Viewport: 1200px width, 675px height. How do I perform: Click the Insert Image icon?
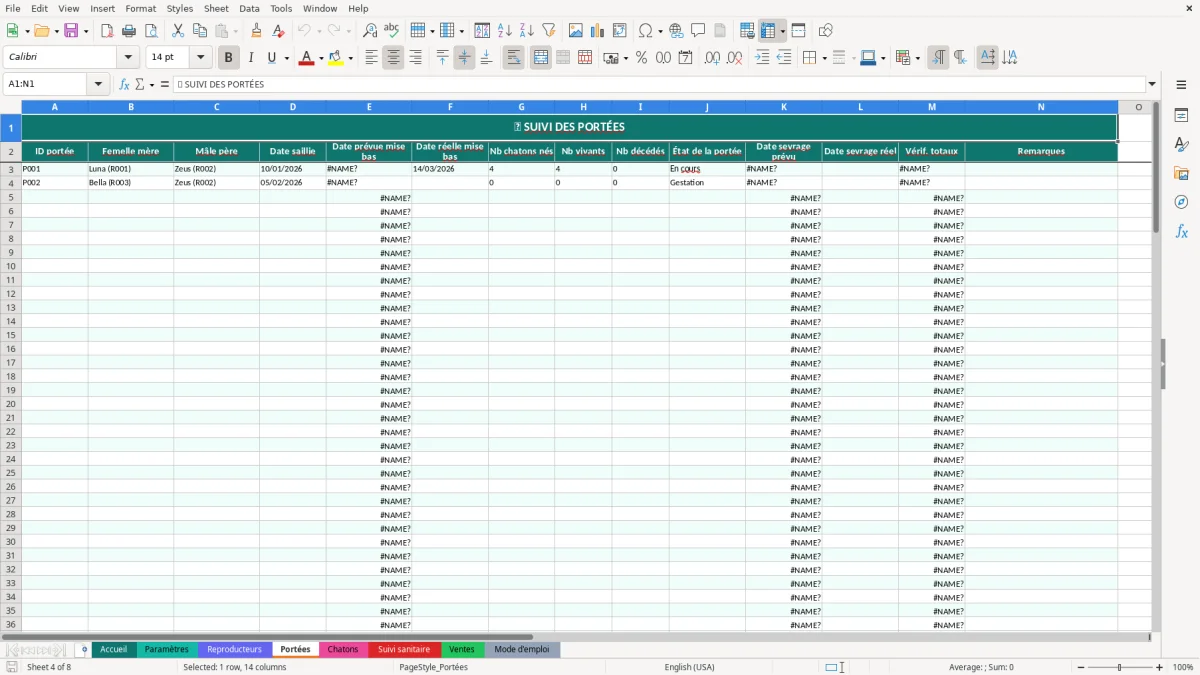tap(576, 31)
